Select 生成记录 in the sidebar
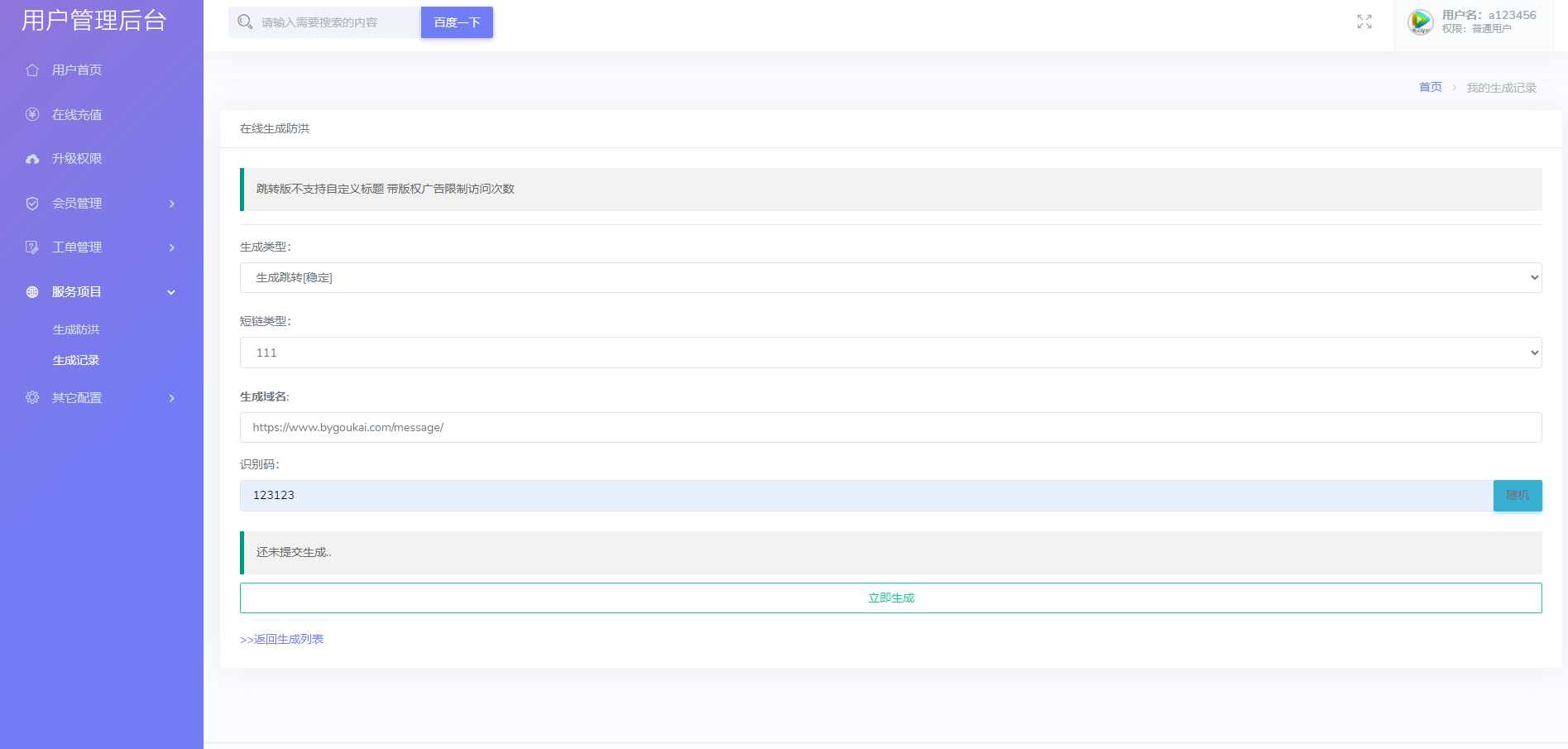The width and height of the screenshot is (1568, 749). [76, 360]
